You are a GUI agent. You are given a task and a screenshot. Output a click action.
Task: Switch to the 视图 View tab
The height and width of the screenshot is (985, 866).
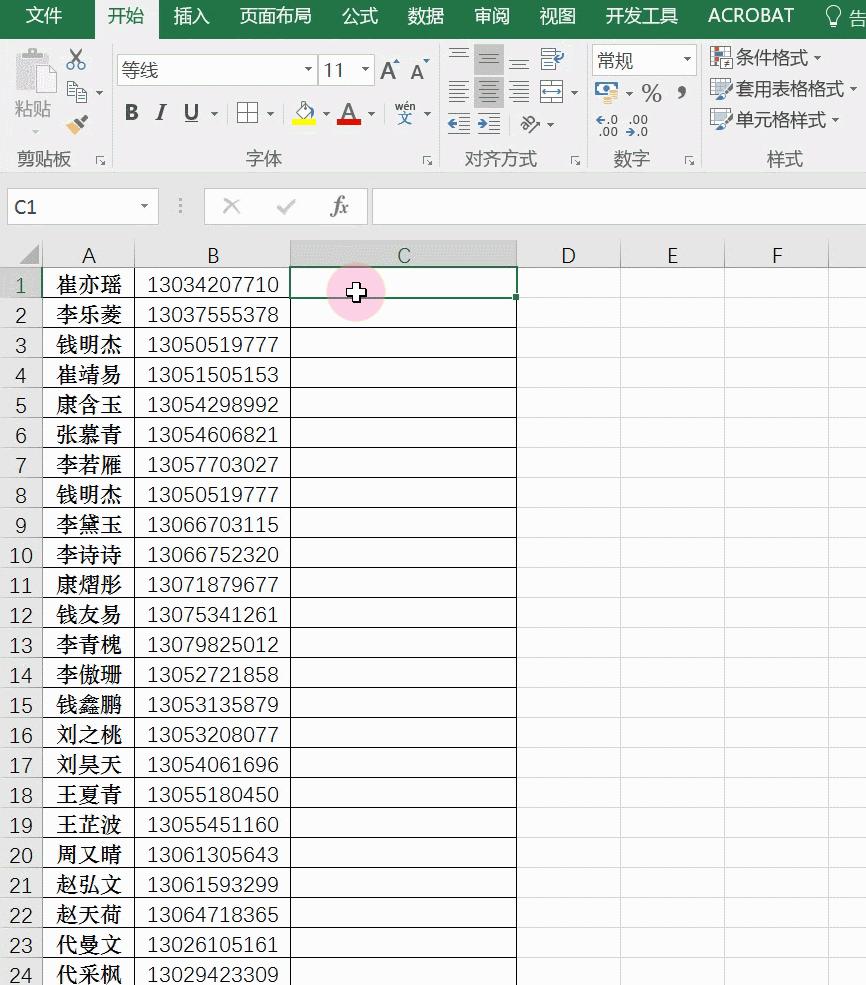[x=558, y=16]
